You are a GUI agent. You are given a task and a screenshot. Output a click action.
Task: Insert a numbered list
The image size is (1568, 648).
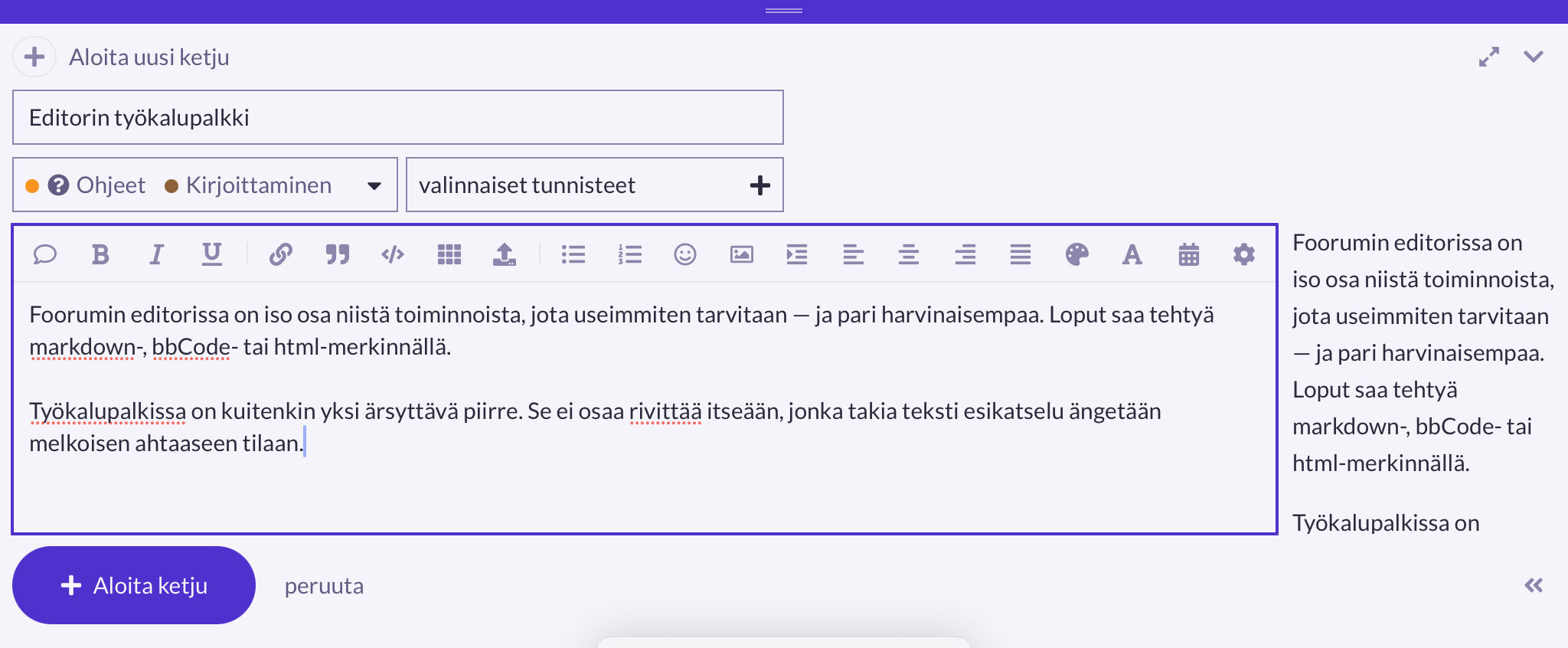click(629, 254)
